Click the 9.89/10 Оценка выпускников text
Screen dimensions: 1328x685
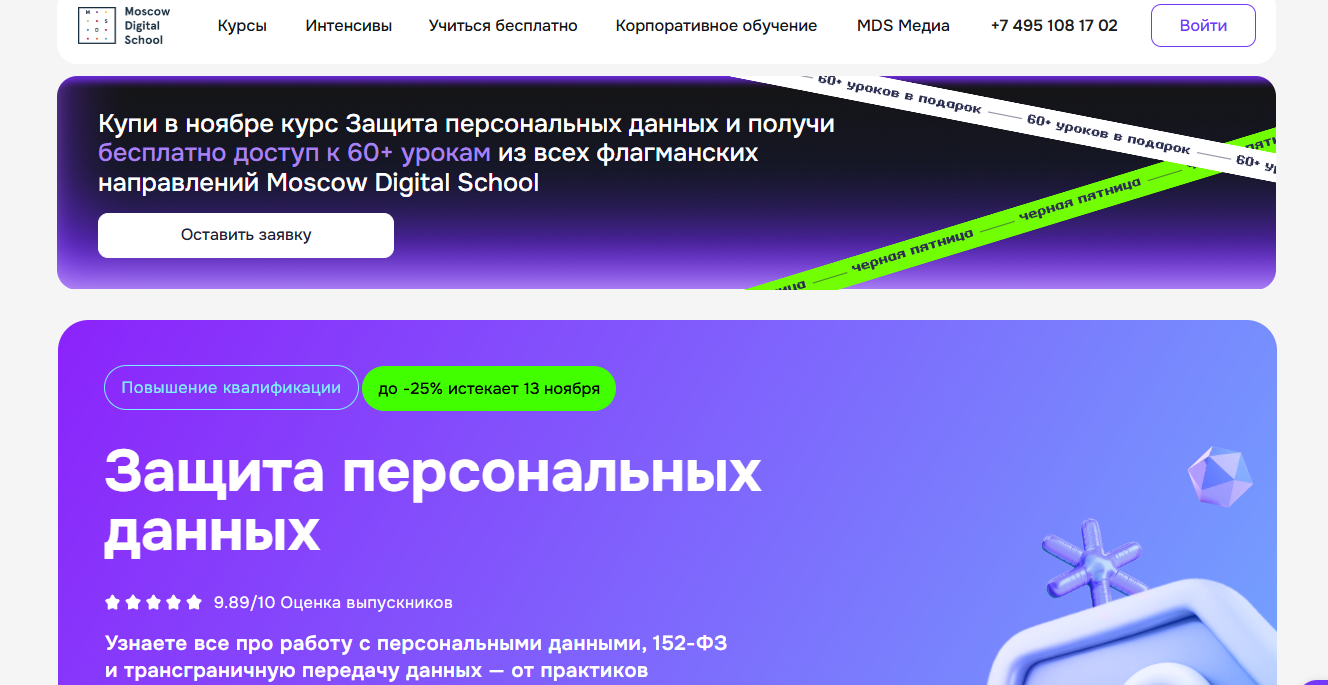pyautogui.click(x=333, y=602)
